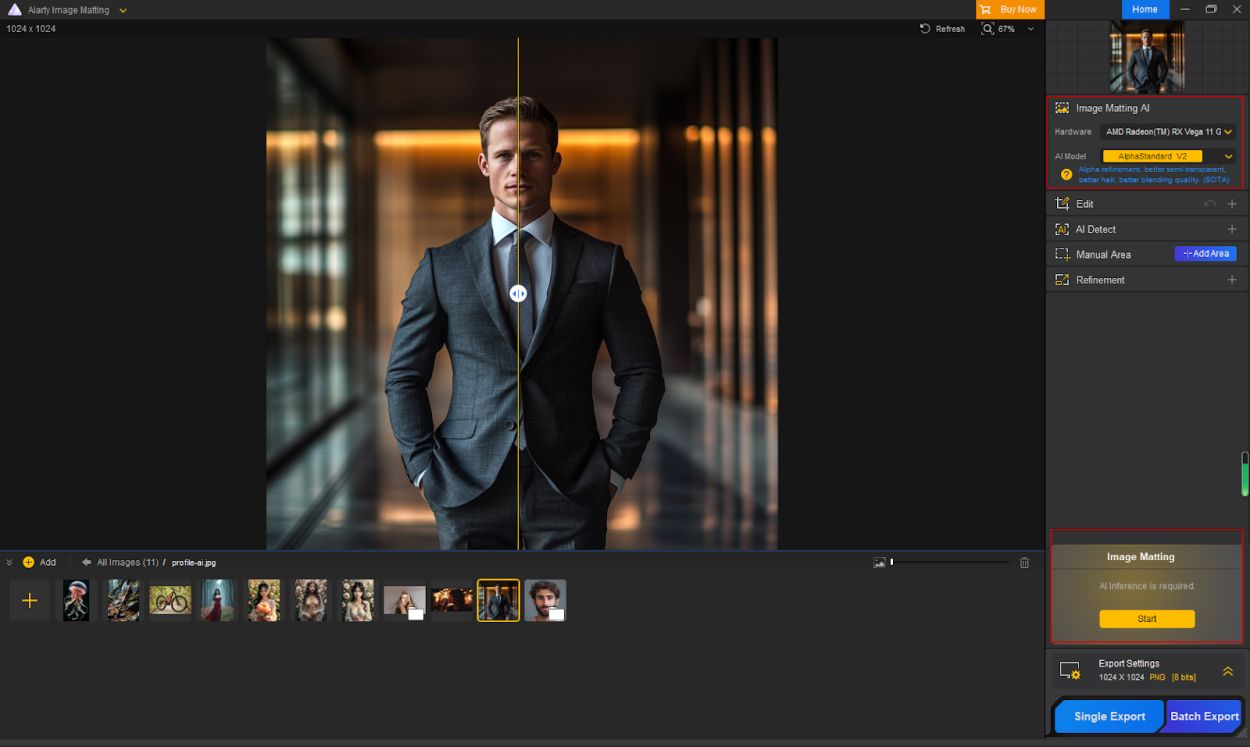Image resolution: width=1250 pixels, height=747 pixels.
Task: Click the undo arrow in Edit section
Action: pos(1209,203)
